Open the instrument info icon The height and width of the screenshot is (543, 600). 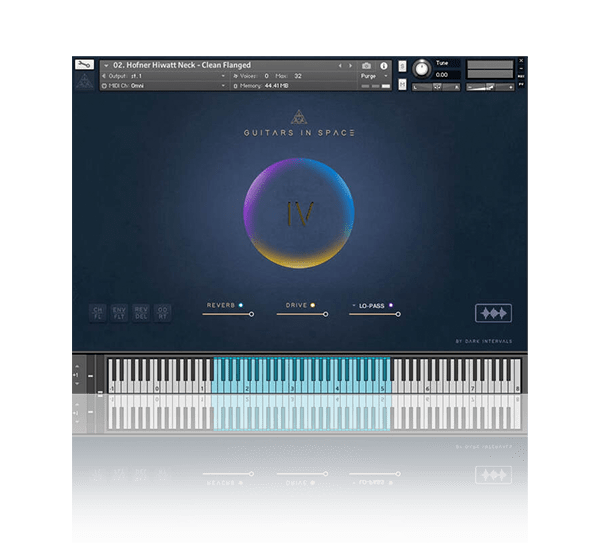[383, 66]
